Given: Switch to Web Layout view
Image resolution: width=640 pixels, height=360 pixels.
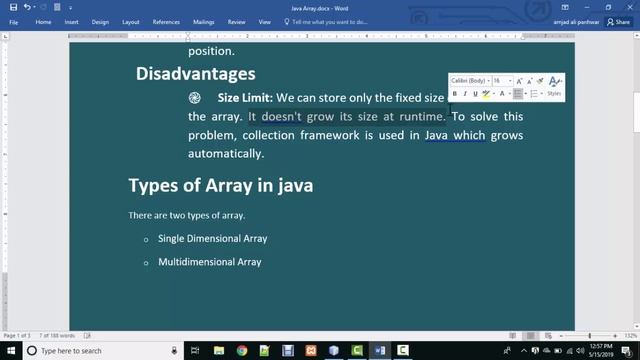Looking at the screenshot, I should (x=548, y=336).
